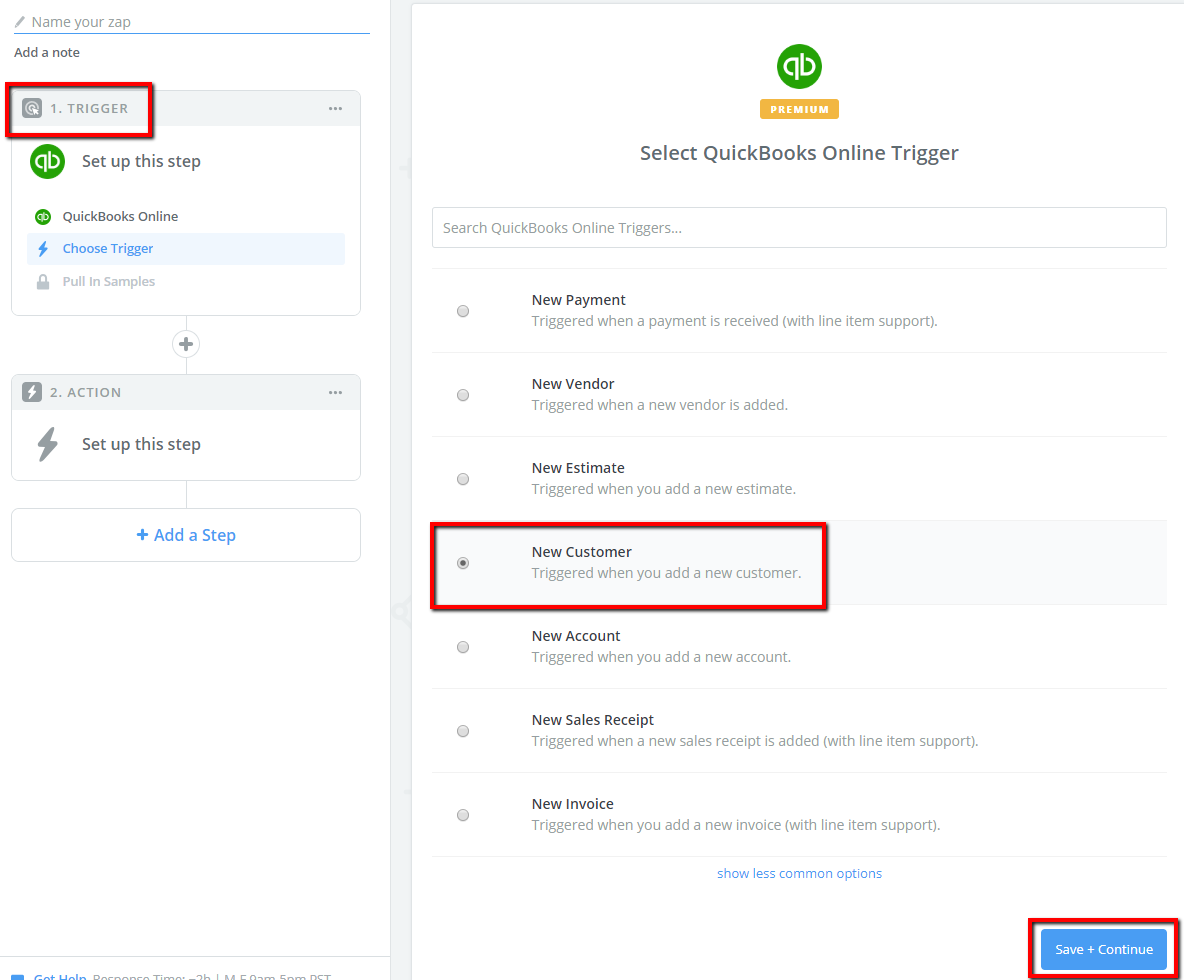Click Set up this step under Trigger
Screen dimensions: 1184x980
tap(141, 162)
